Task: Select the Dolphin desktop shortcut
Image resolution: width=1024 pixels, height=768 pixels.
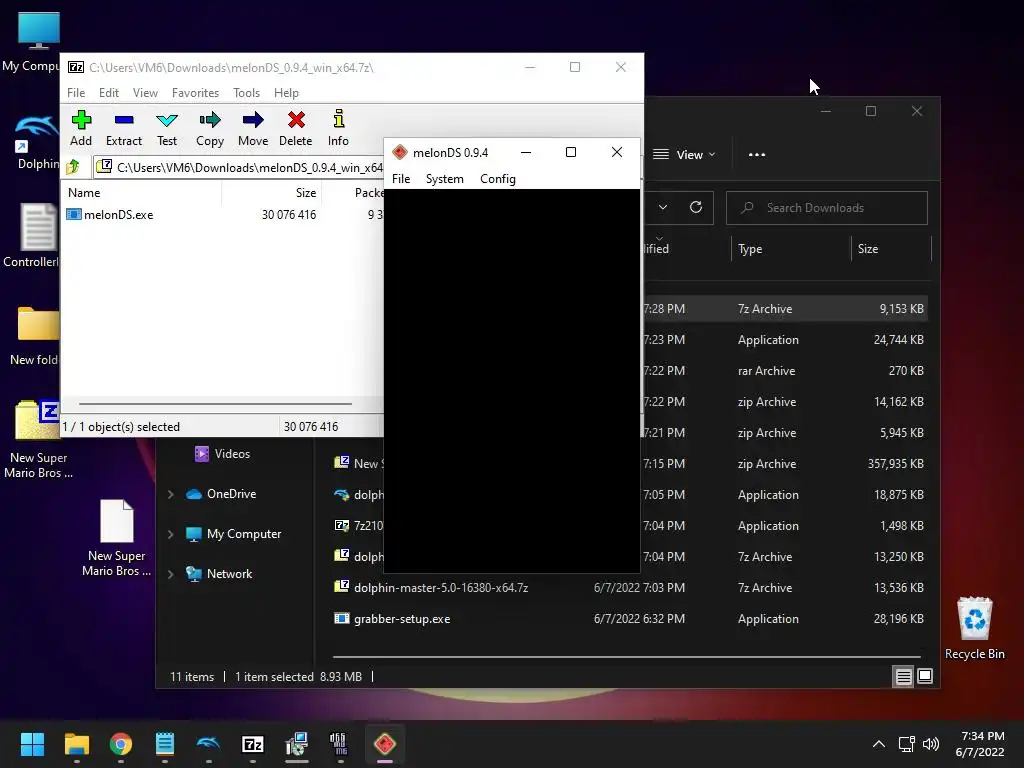Action: point(36,141)
